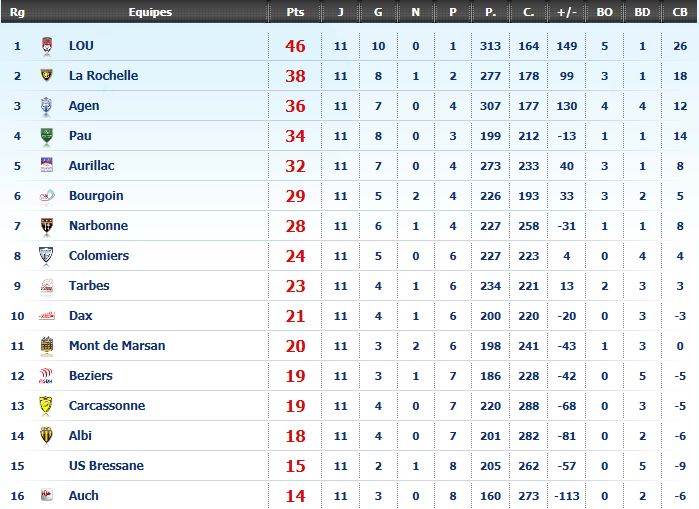This screenshot has height=509, width=699.
Task: Open the Bourgoin team link
Action: click(96, 196)
